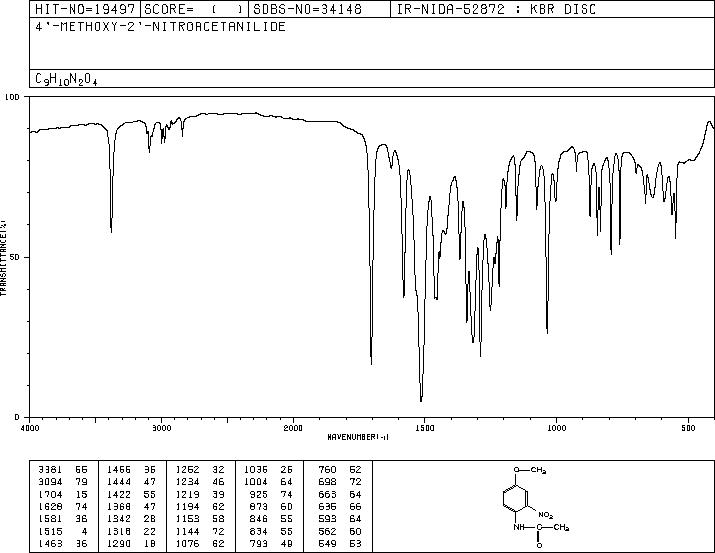The height and width of the screenshot is (553, 715).
Task: Click the compound name 4'-METHOXY-2'-NITROACETANILIDE
Action: point(161,27)
